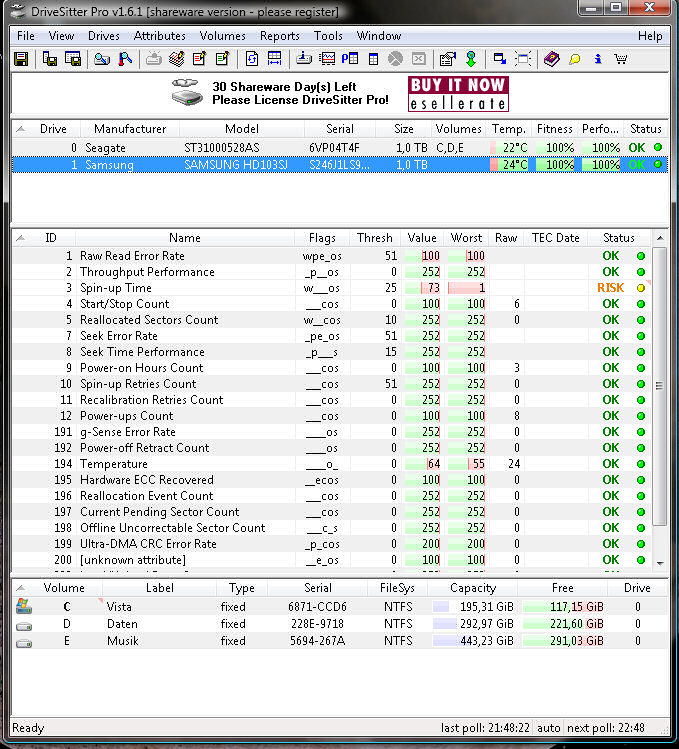The width and height of the screenshot is (679, 749).
Task: Click the BUY IT NOW esellerate button
Action: point(458,94)
